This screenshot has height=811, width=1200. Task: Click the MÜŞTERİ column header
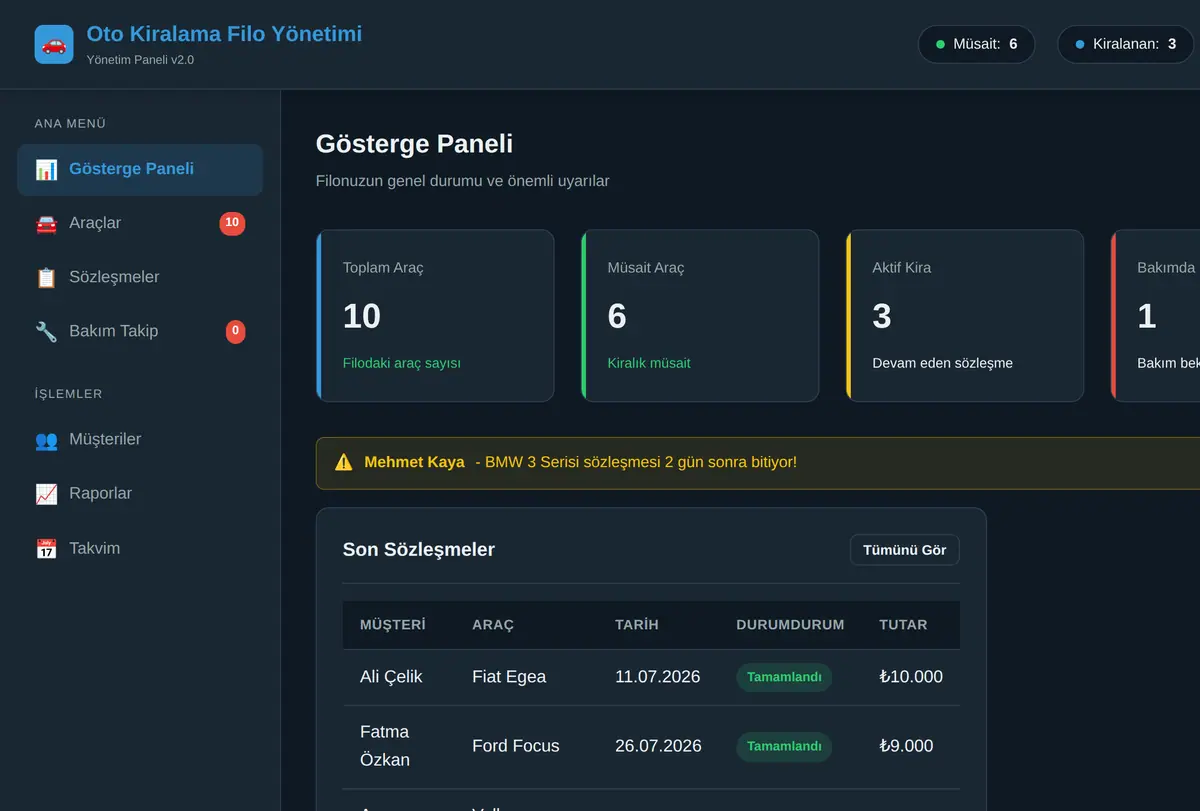click(x=393, y=625)
